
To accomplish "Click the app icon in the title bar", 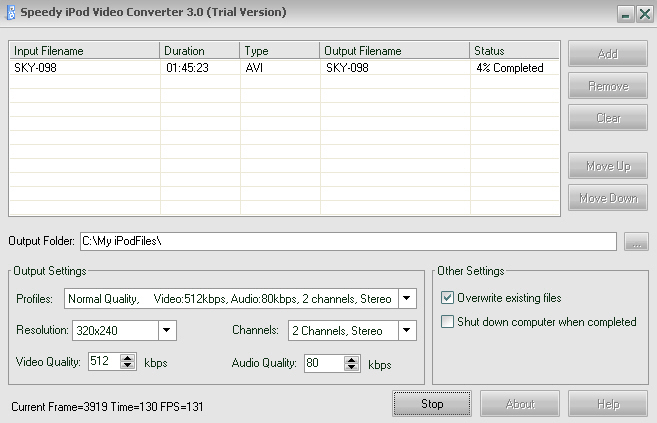I will tap(10, 12).
